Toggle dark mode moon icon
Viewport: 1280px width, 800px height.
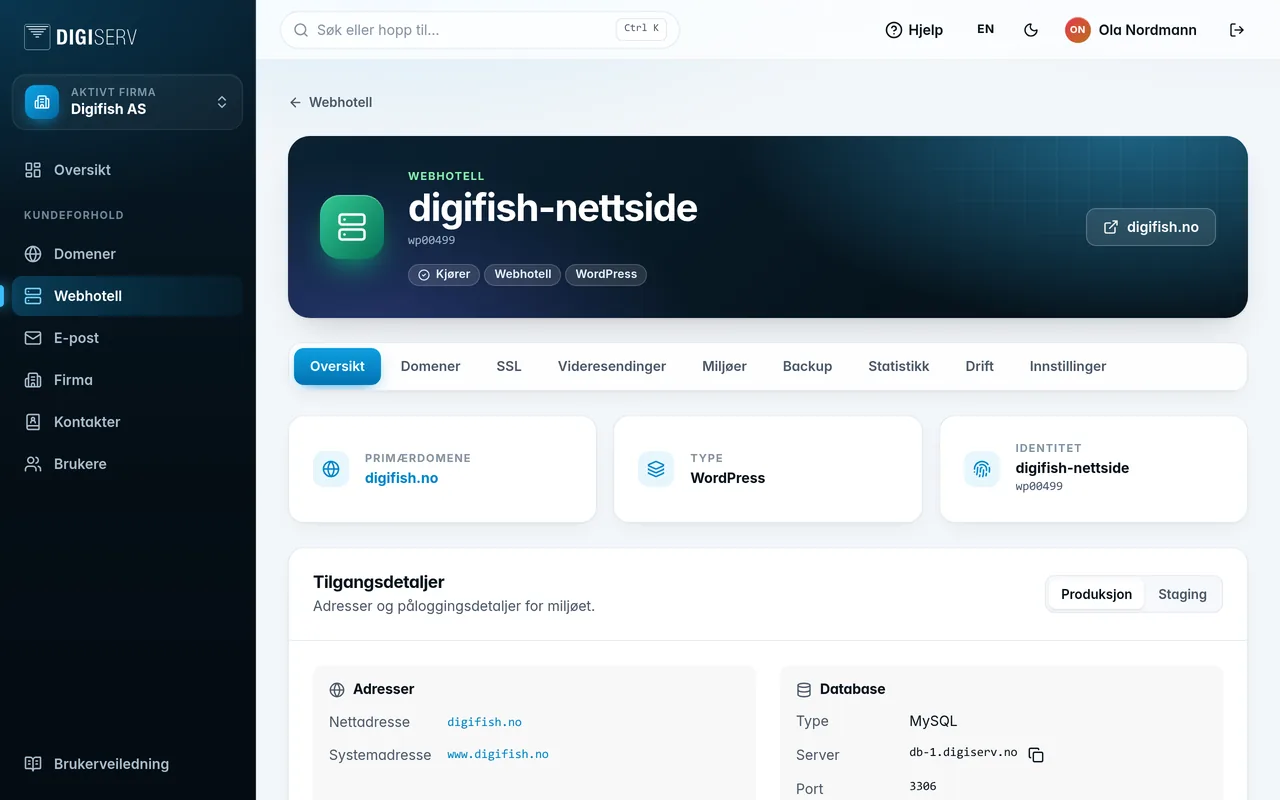pyautogui.click(x=1031, y=30)
